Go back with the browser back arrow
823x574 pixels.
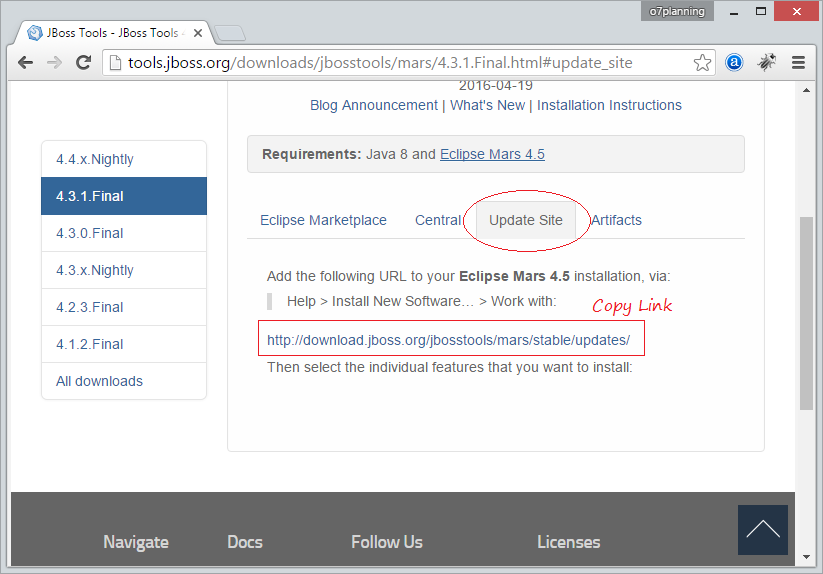pos(25,63)
